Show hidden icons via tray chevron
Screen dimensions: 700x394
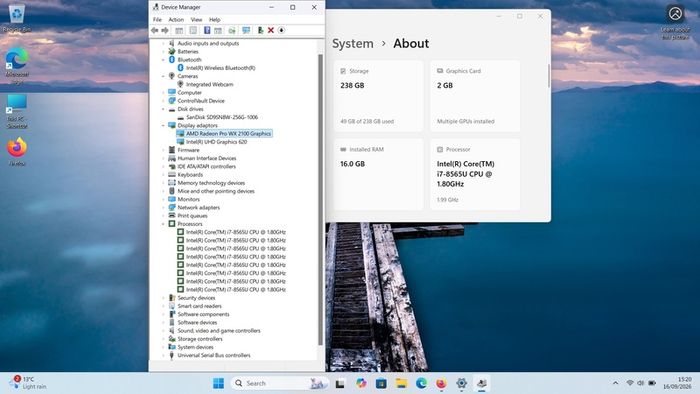tap(616, 383)
